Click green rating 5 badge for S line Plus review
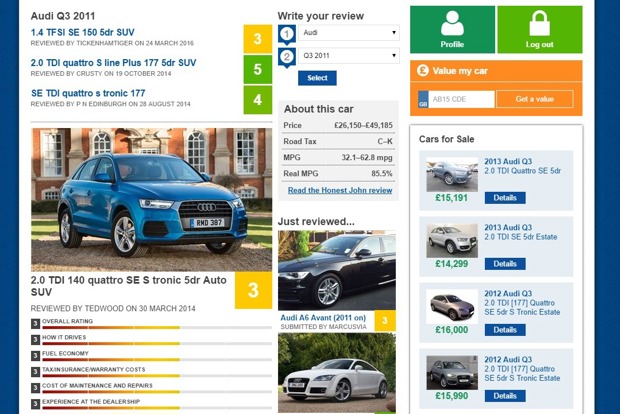 coord(257,69)
